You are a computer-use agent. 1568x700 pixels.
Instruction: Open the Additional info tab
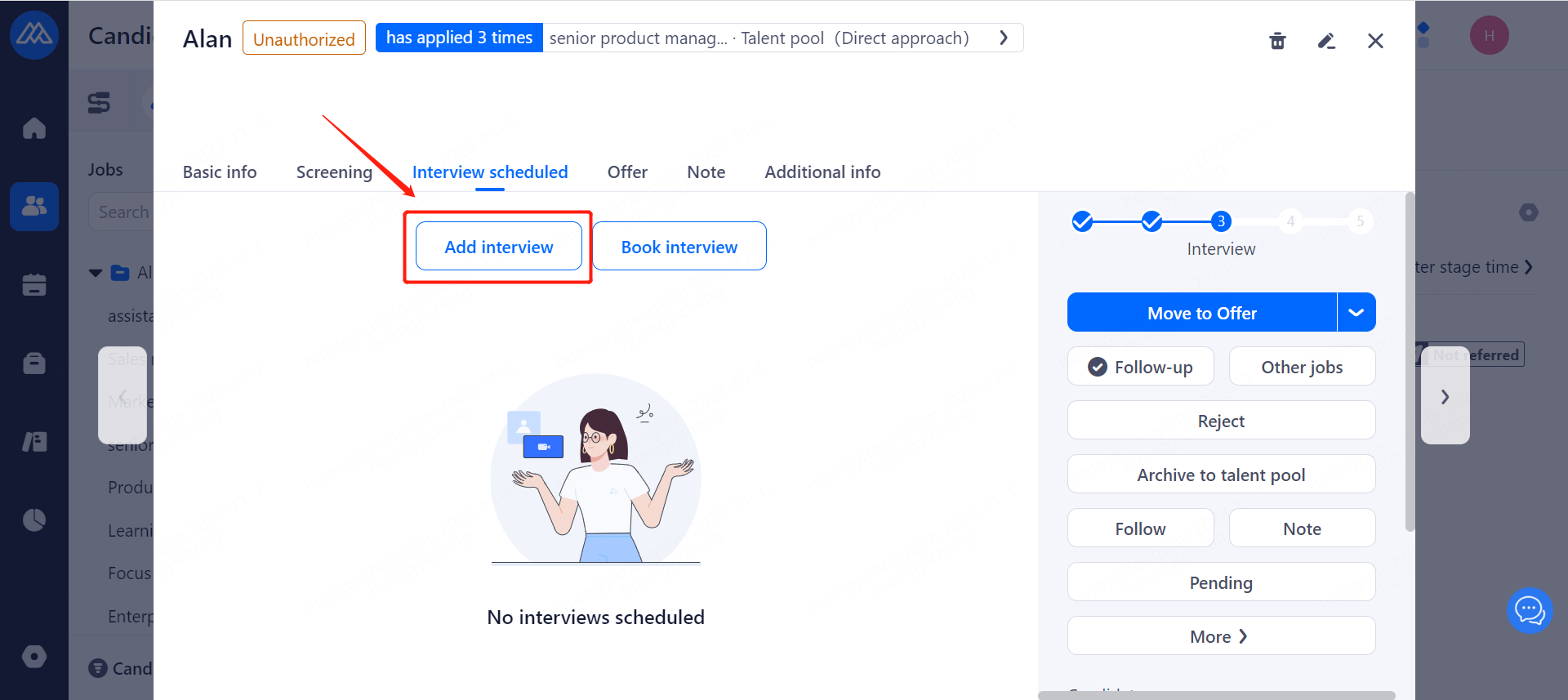pos(822,172)
